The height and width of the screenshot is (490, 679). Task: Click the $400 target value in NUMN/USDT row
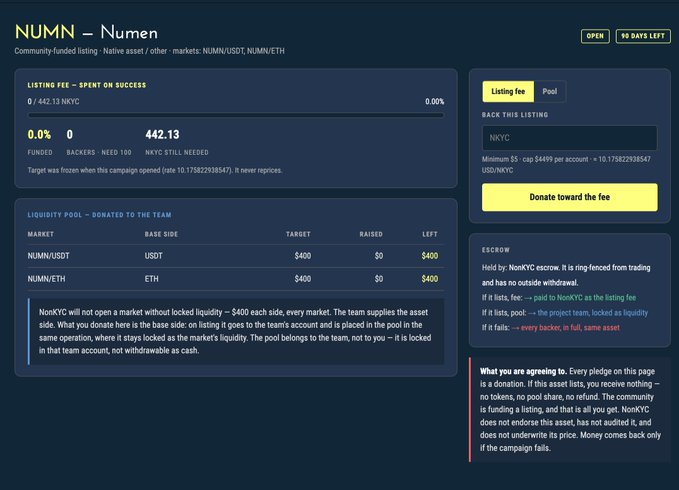coord(303,256)
